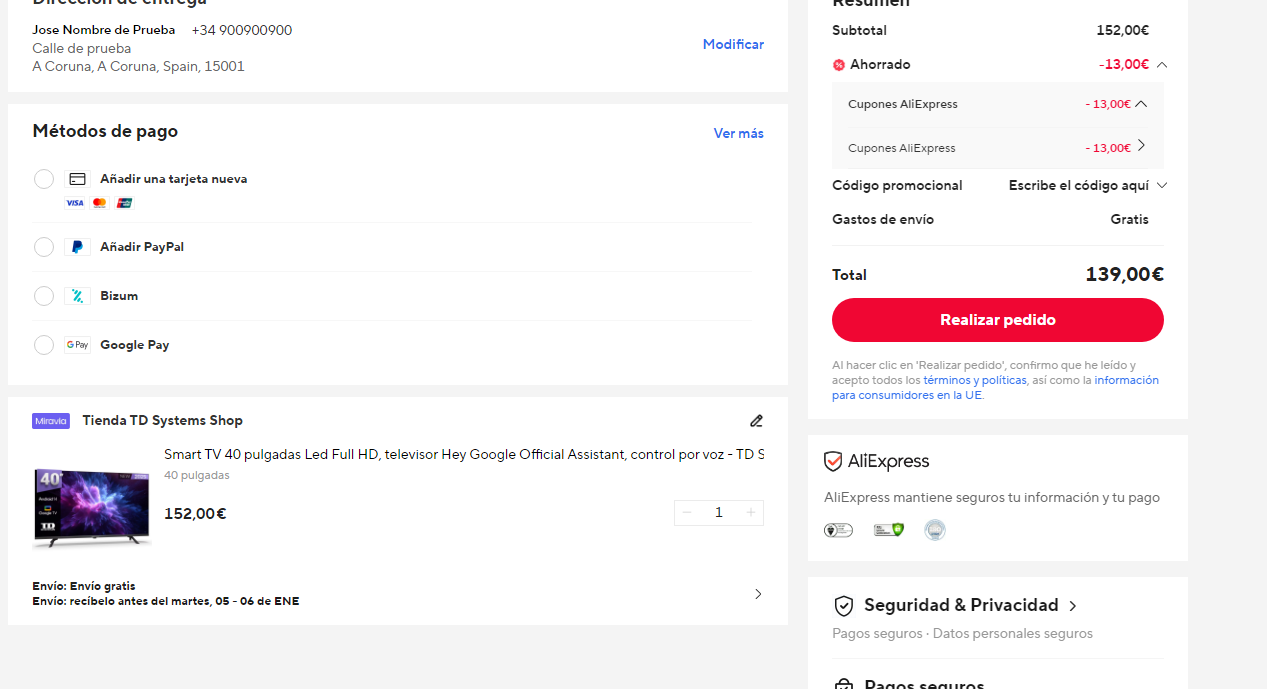Collapse the Ahorrado savings section

coord(1161,65)
